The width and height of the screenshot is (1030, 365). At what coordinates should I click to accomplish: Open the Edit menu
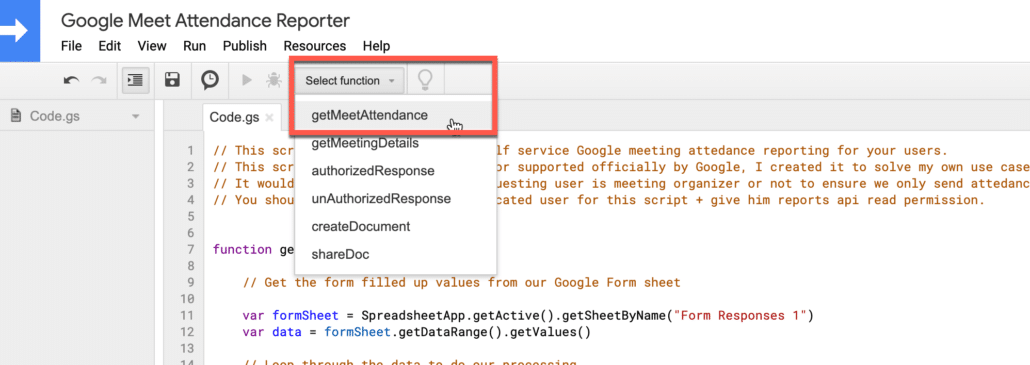tap(110, 46)
